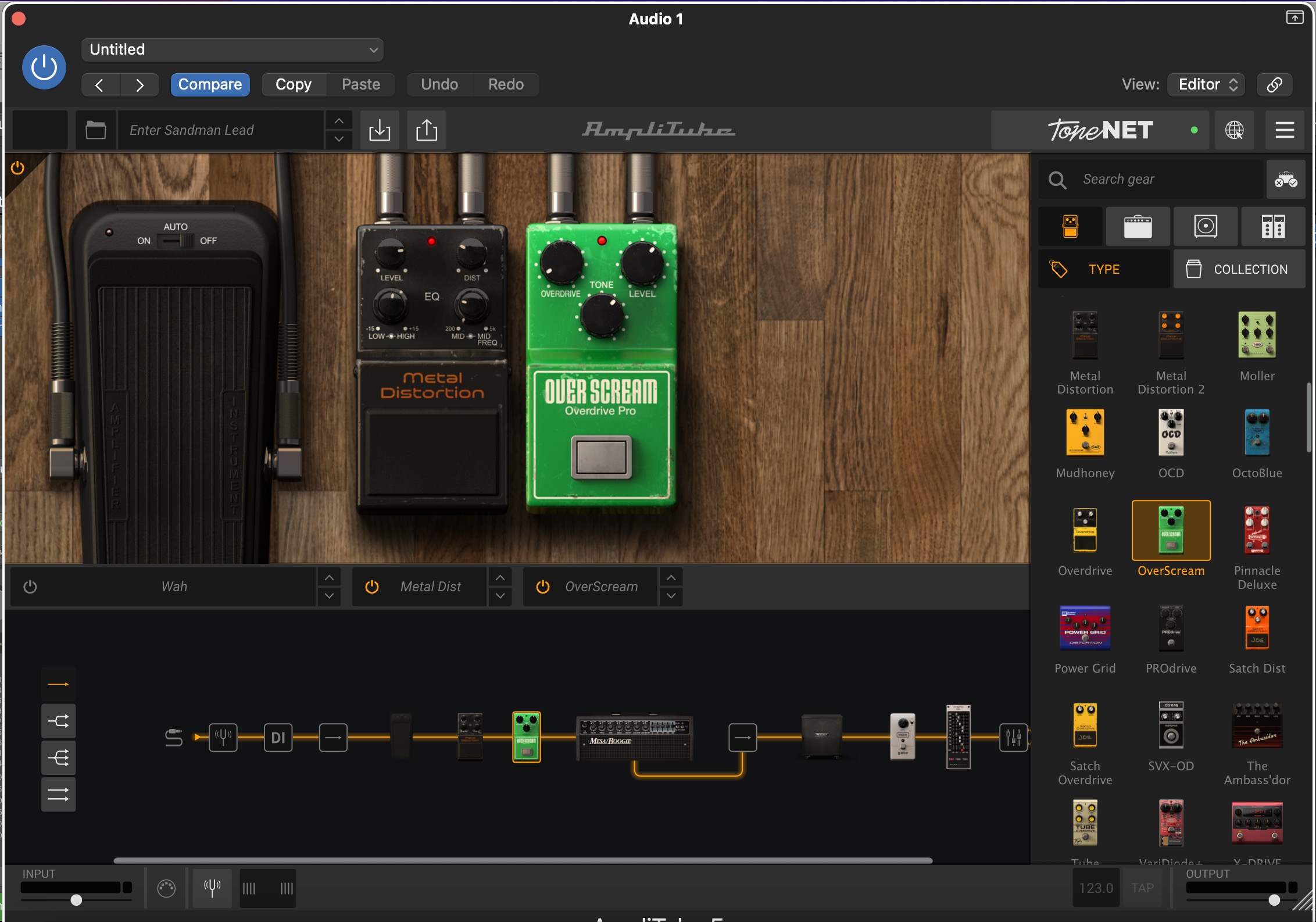Click the link icon next to Editor
Screen dimensions: 1316x922
(x=1274, y=85)
